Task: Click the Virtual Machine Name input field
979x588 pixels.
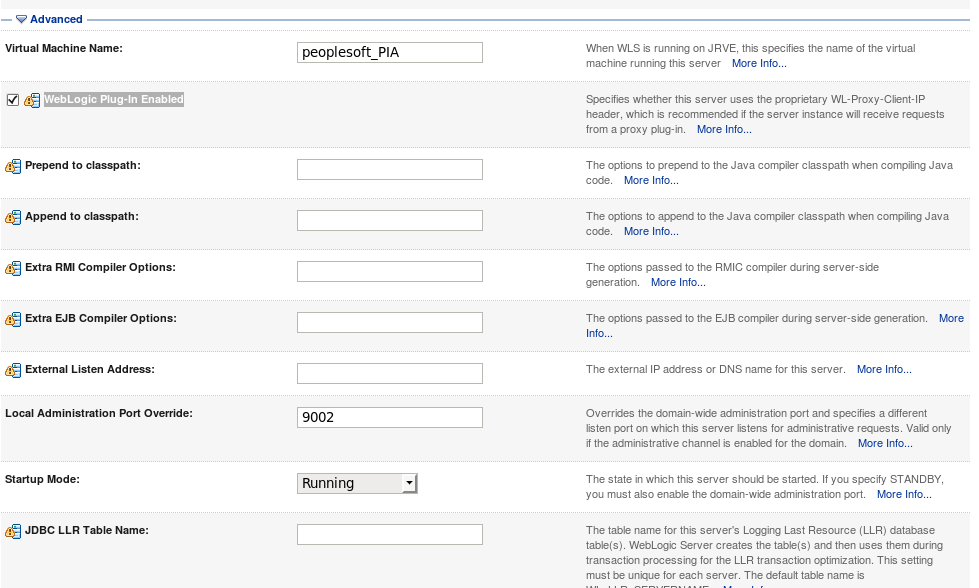Action: click(x=389, y=51)
